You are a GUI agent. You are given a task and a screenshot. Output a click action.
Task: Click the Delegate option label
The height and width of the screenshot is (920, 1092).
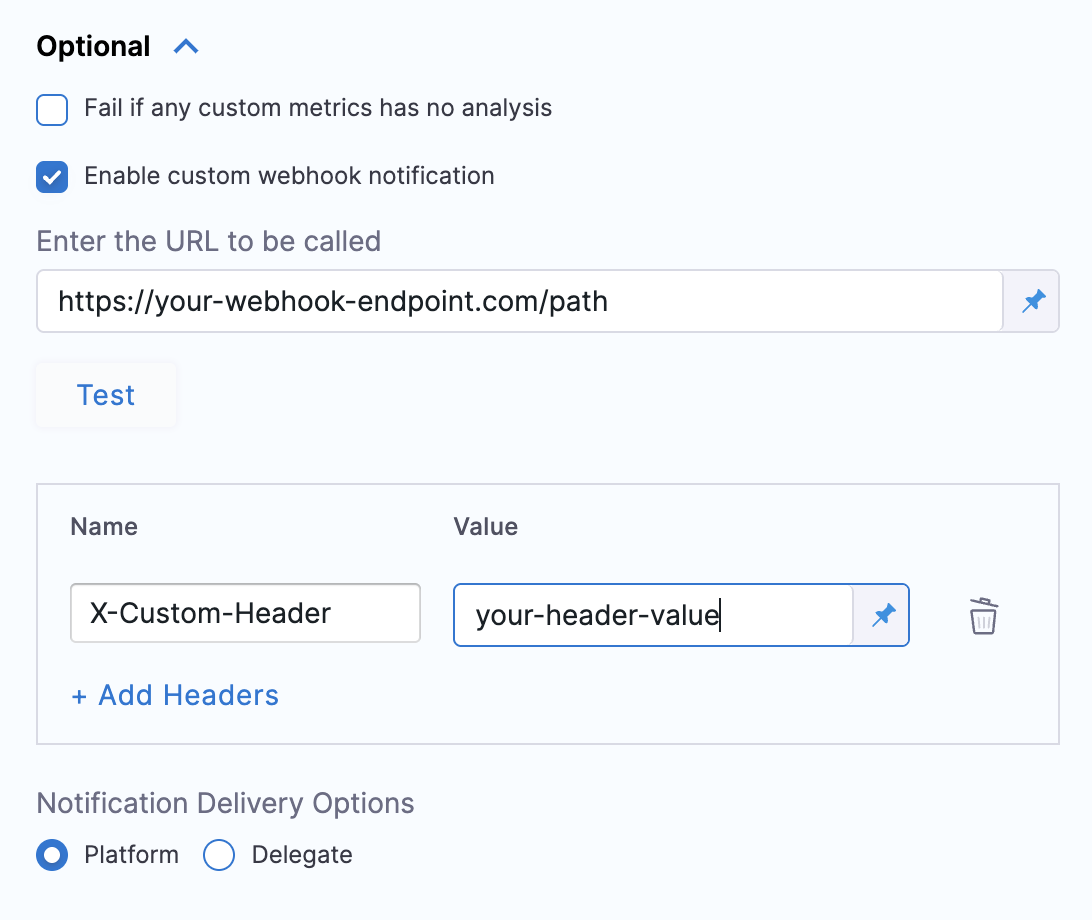coord(302,855)
